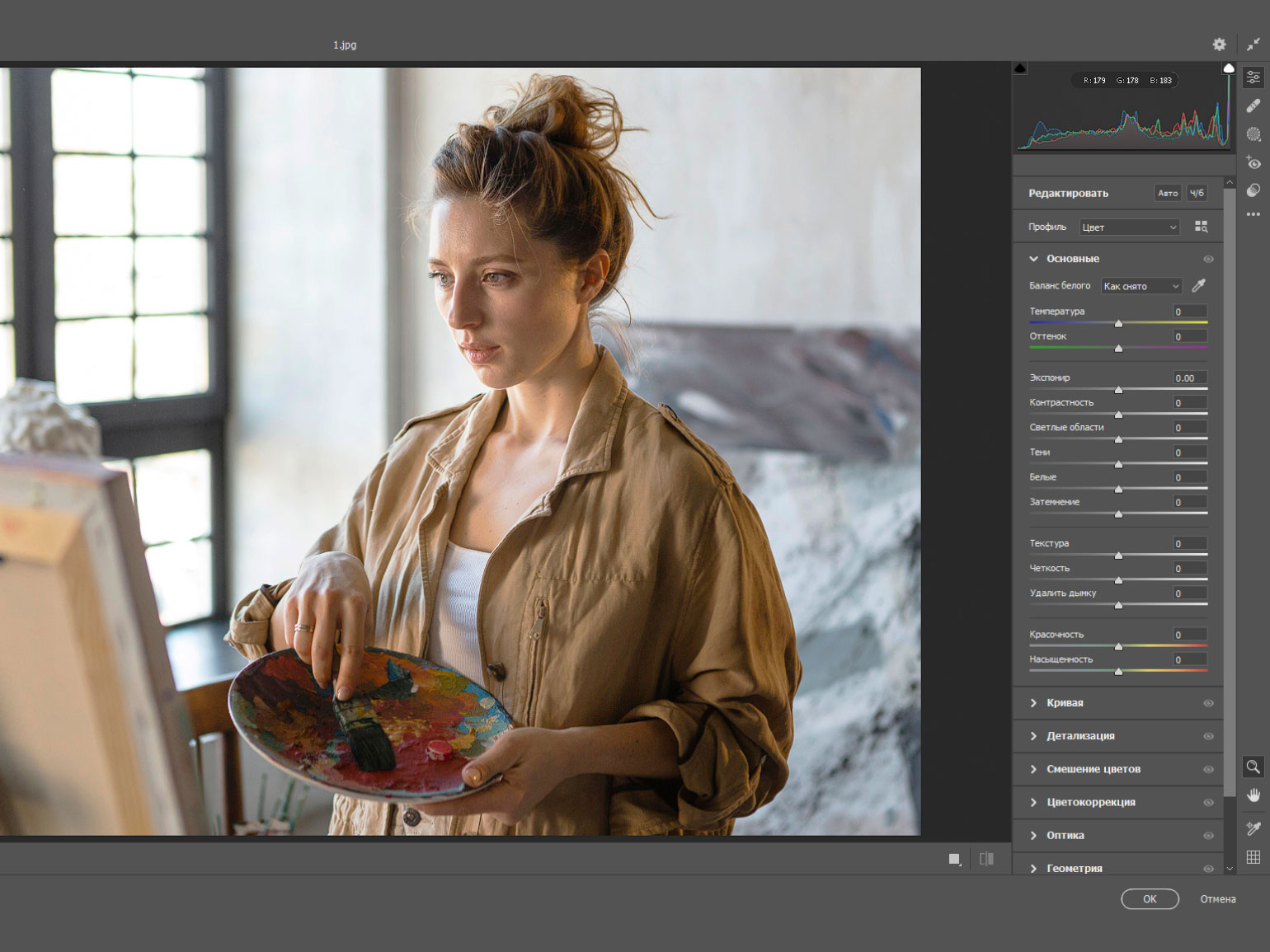The height and width of the screenshot is (952, 1270).
Task: Select the Hand pan tool
Action: tap(1253, 795)
